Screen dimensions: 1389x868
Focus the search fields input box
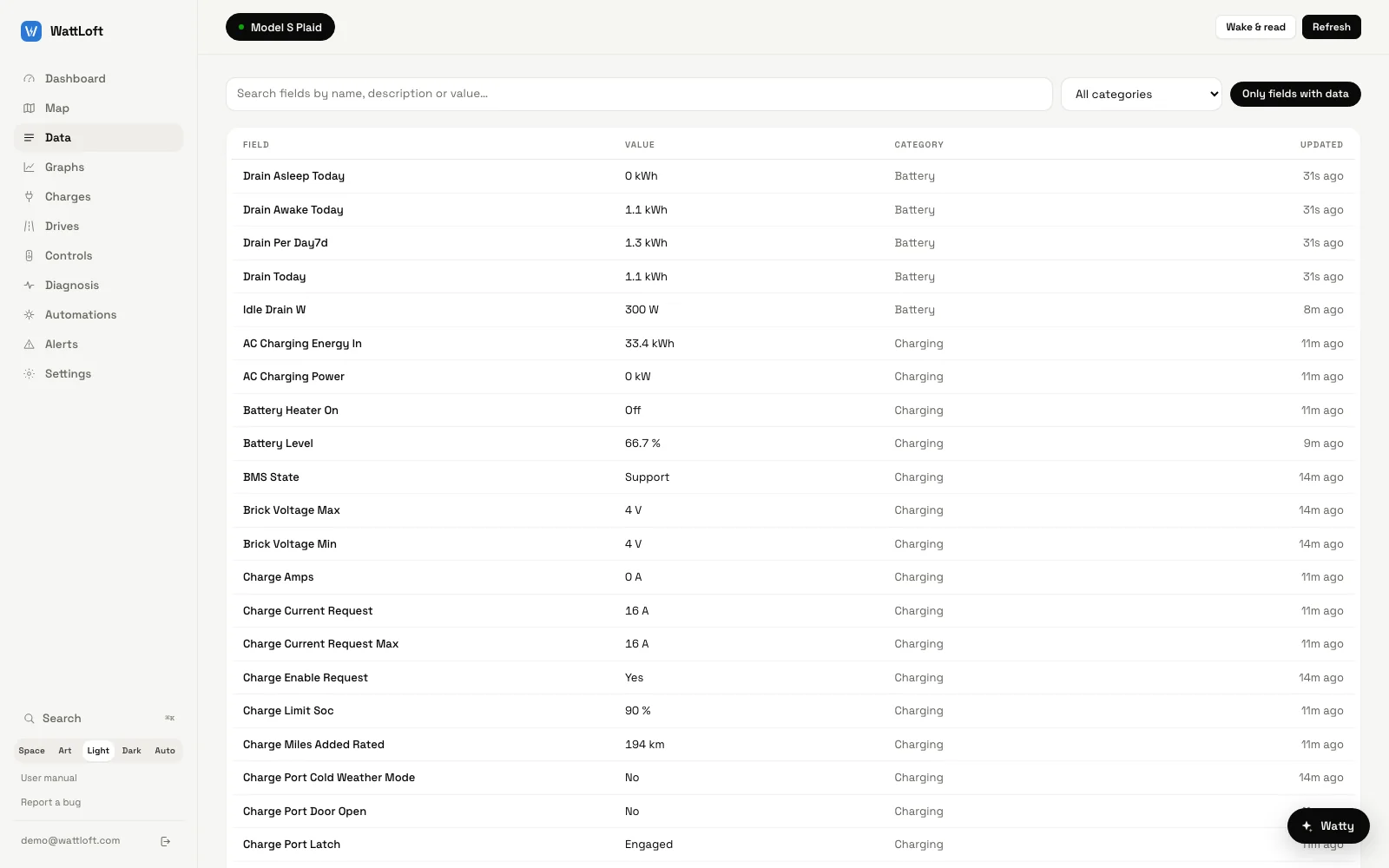(x=639, y=94)
